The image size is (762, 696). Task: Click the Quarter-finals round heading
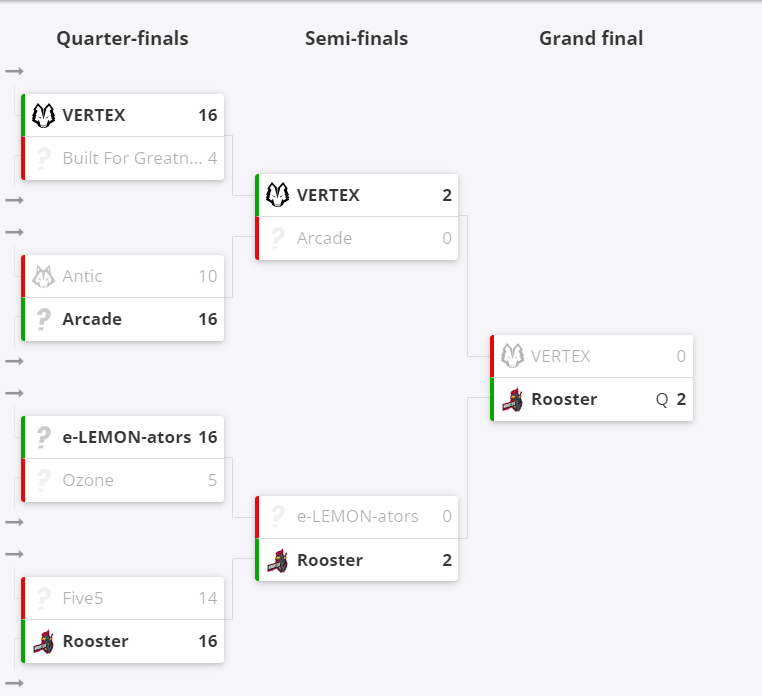(x=122, y=38)
